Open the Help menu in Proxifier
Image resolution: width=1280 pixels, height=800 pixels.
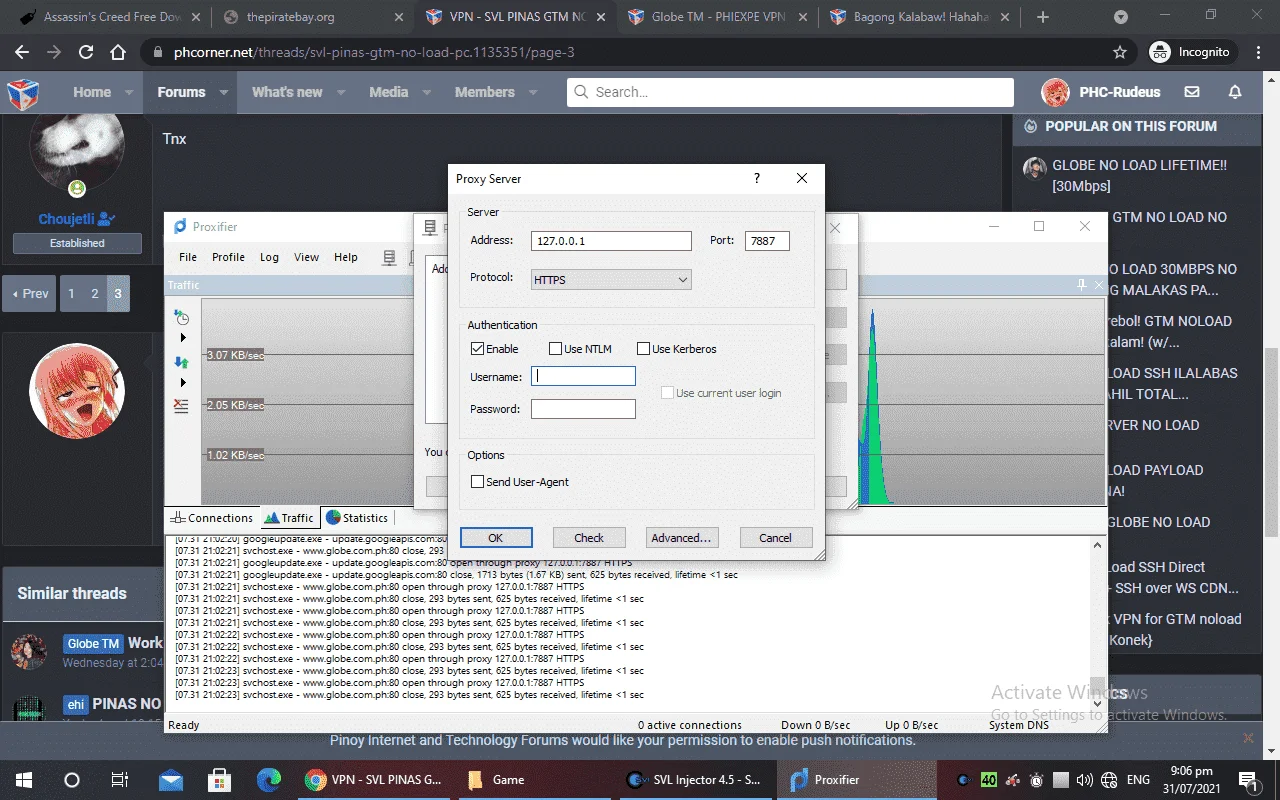click(346, 257)
